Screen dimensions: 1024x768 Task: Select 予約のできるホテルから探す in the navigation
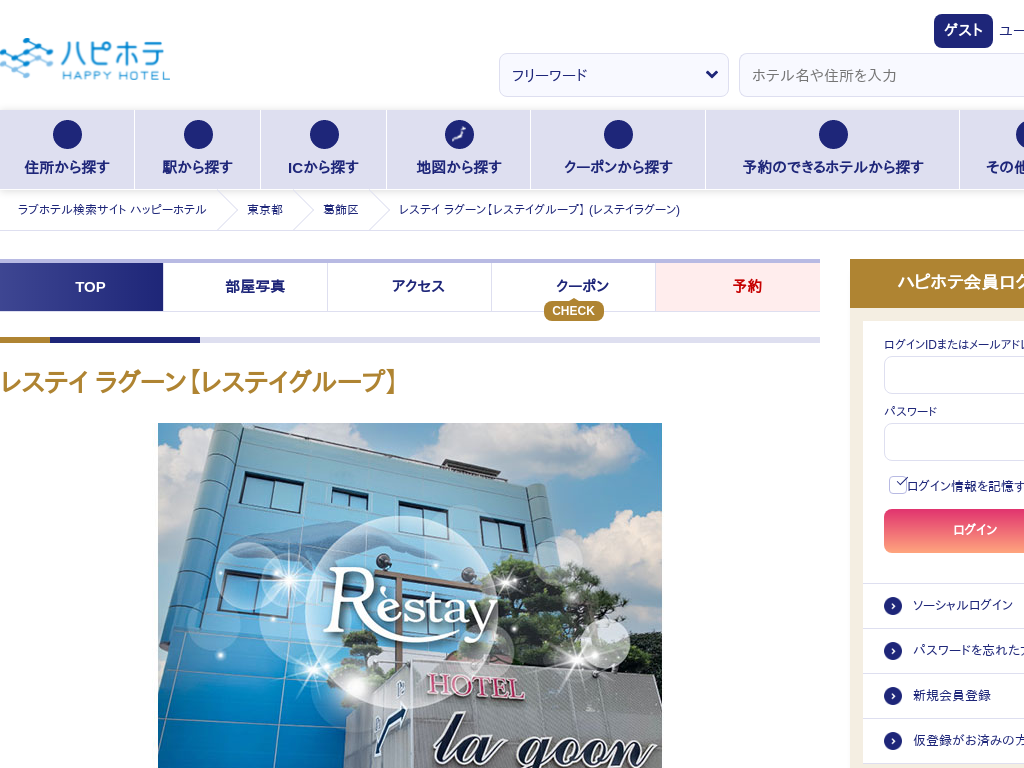[x=833, y=150]
